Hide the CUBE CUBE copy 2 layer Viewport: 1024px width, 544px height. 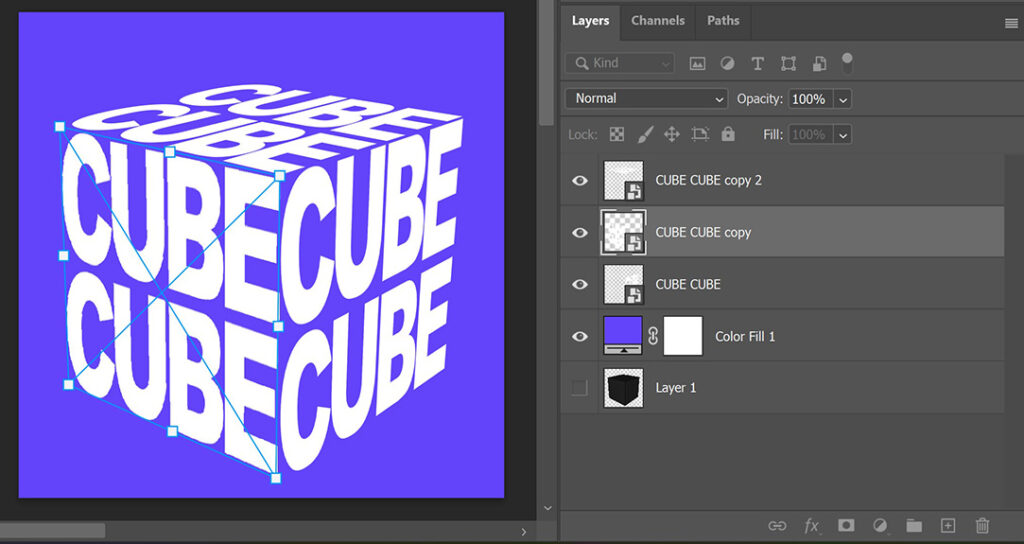[580, 180]
